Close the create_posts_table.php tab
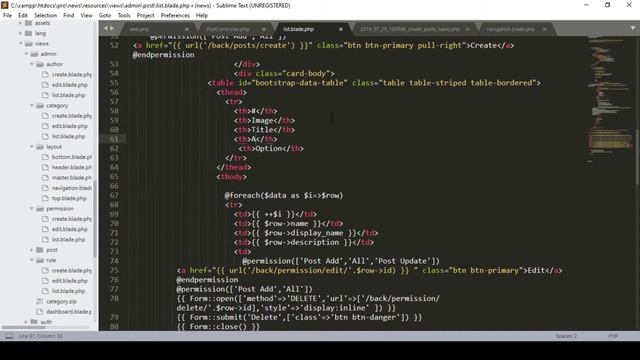Screen dimensions: 640x360 pyautogui.click(x=467, y=29)
